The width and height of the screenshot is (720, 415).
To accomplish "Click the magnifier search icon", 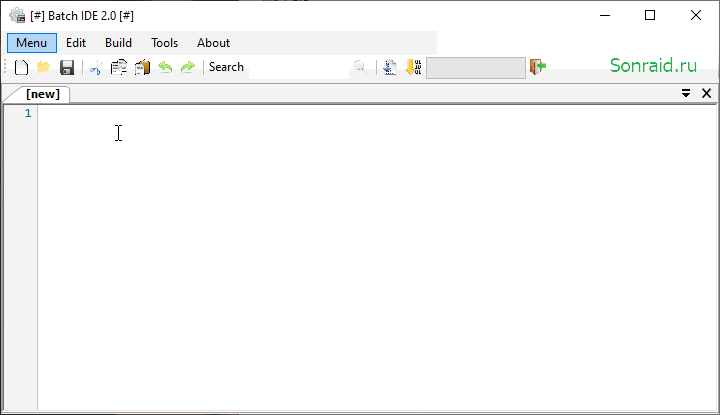I will pyautogui.click(x=360, y=67).
